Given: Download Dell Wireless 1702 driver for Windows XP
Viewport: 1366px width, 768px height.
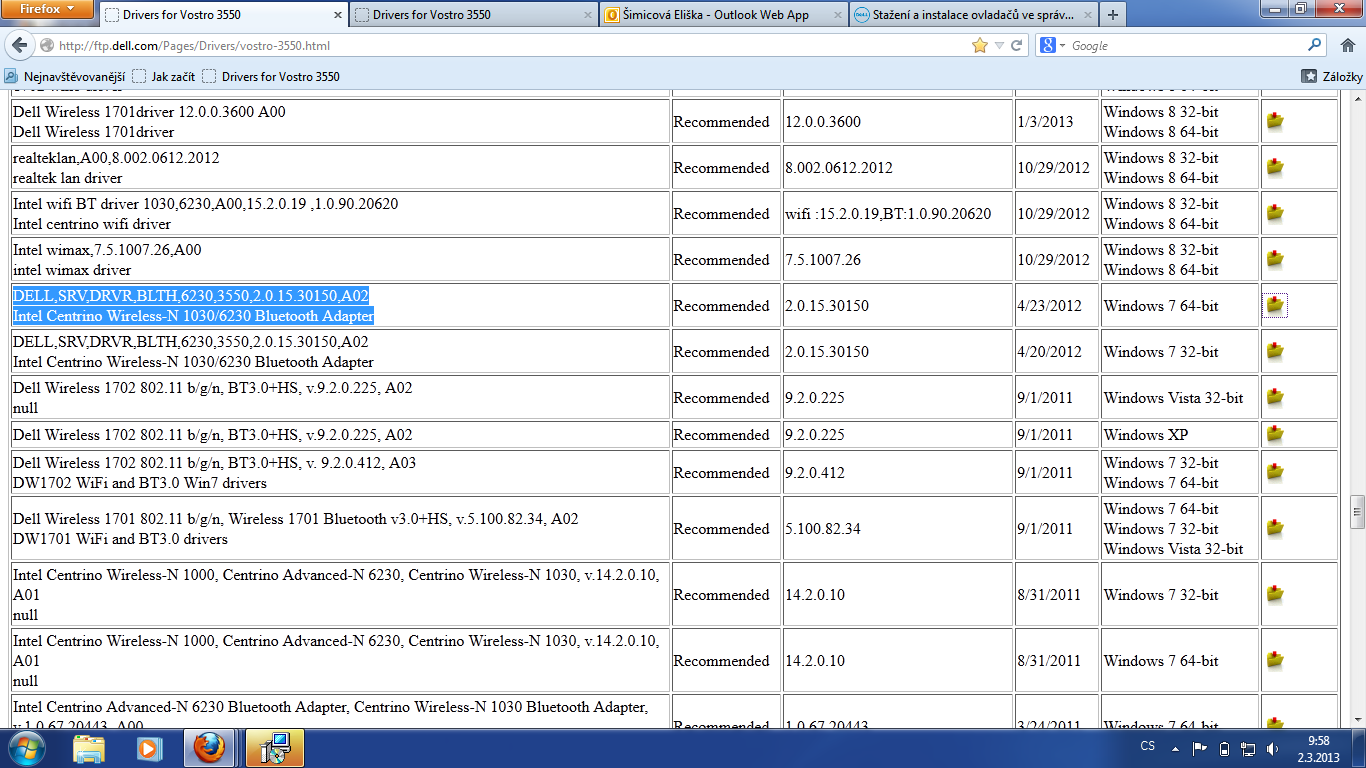Looking at the screenshot, I should [1275, 434].
